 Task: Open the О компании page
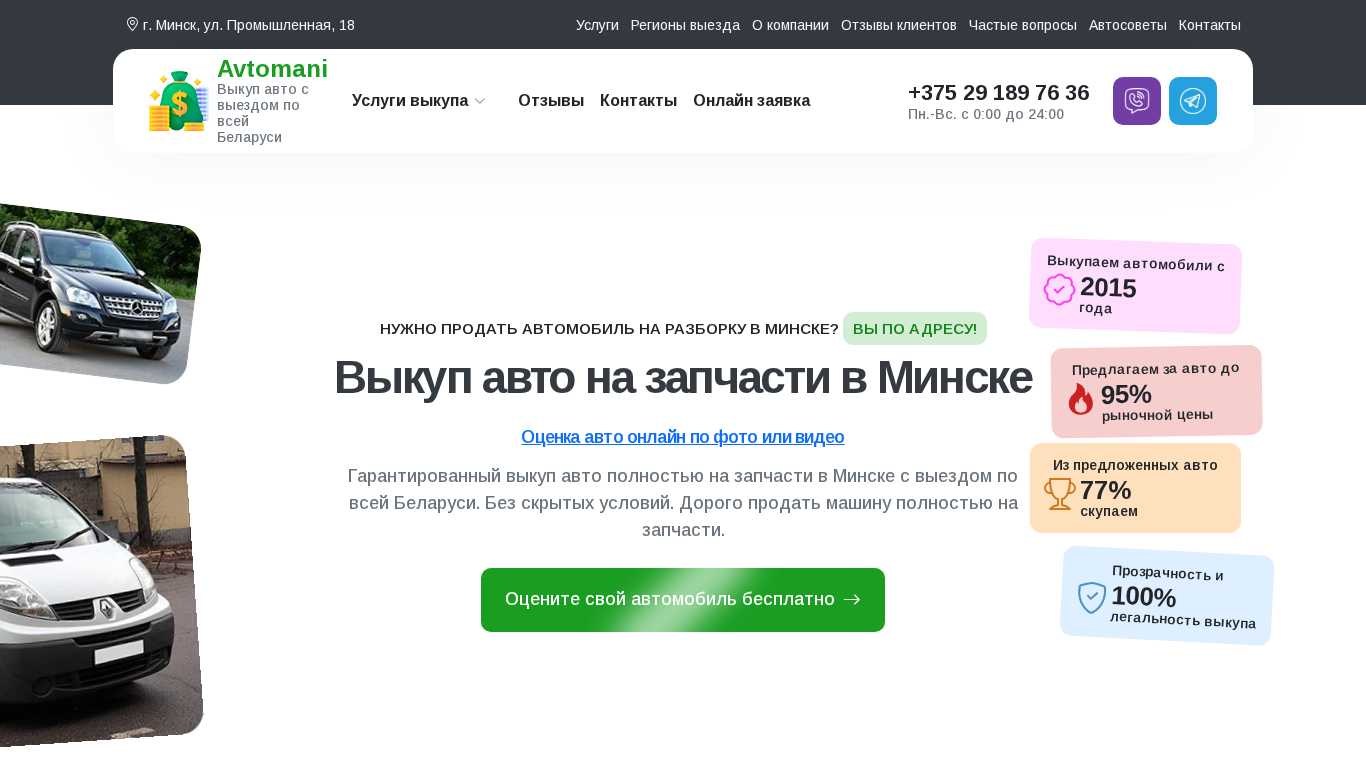(790, 25)
